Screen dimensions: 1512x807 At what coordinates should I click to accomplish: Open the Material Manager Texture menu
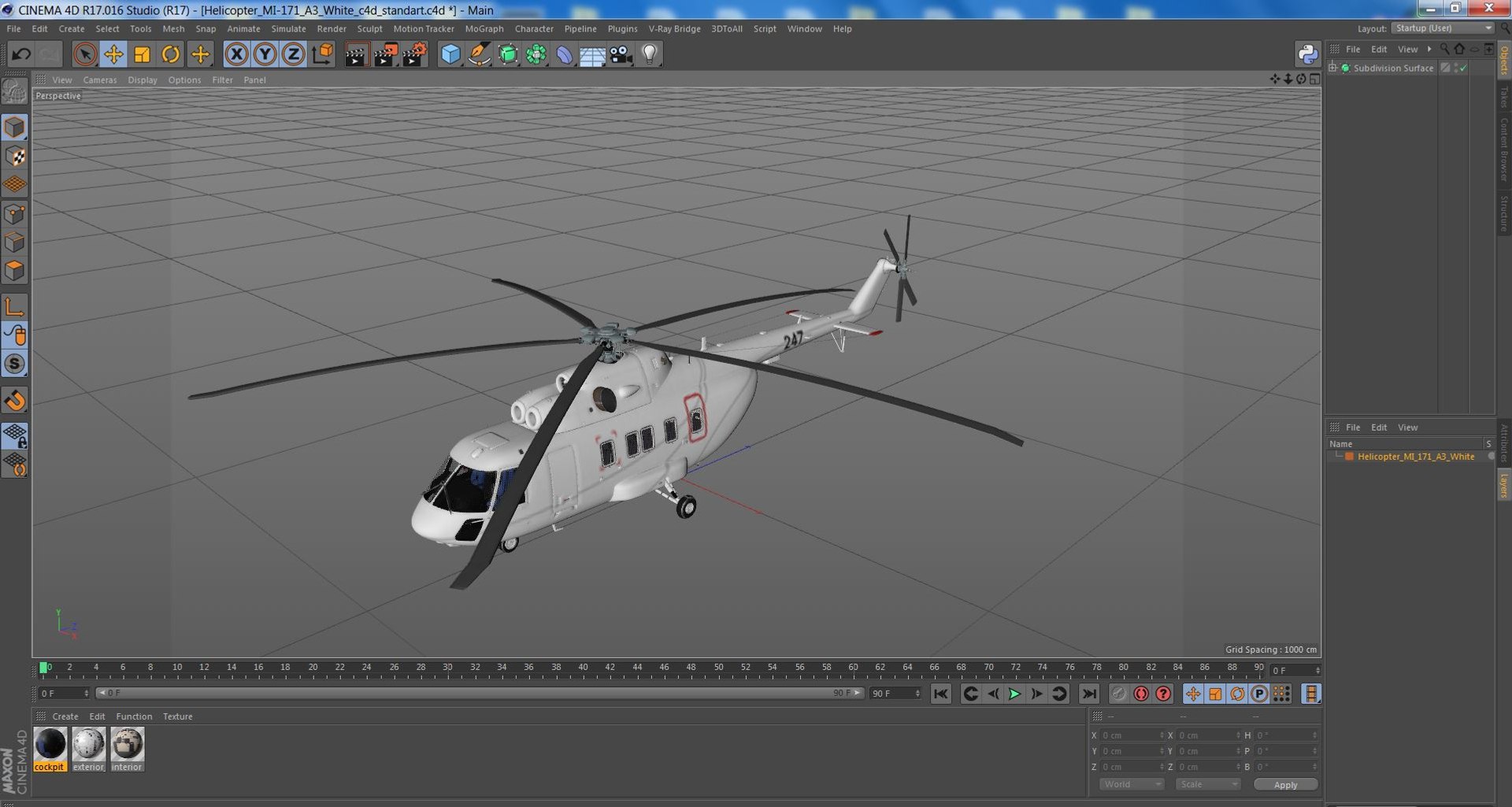click(x=177, y=716)
